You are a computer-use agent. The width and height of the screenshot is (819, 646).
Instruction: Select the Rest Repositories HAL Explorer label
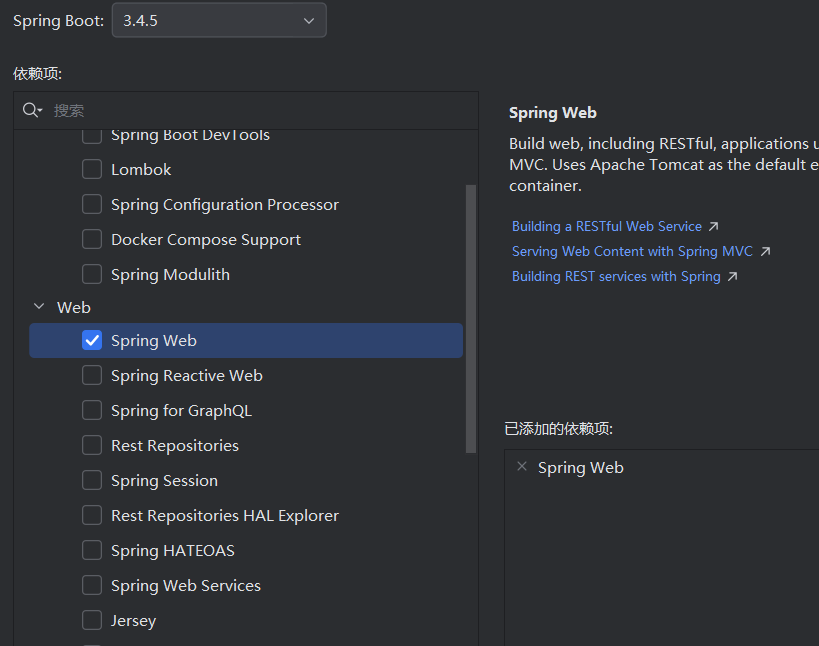click(225, 516)
